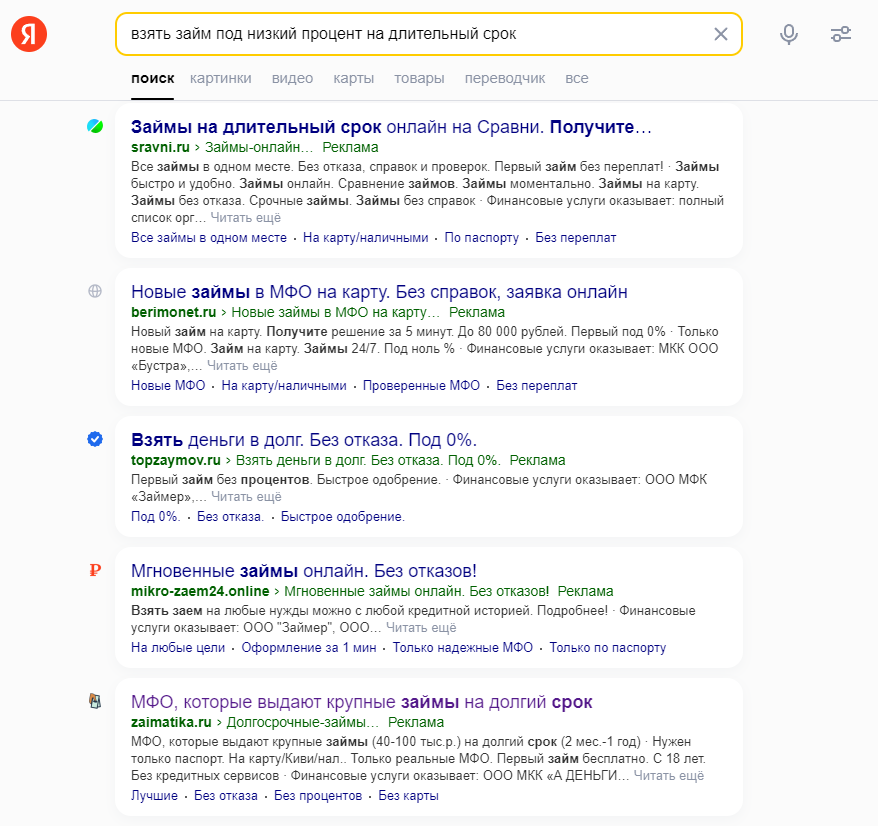Switch to the «товары» tab
The image size is (878, 826).
click(419, 78)
